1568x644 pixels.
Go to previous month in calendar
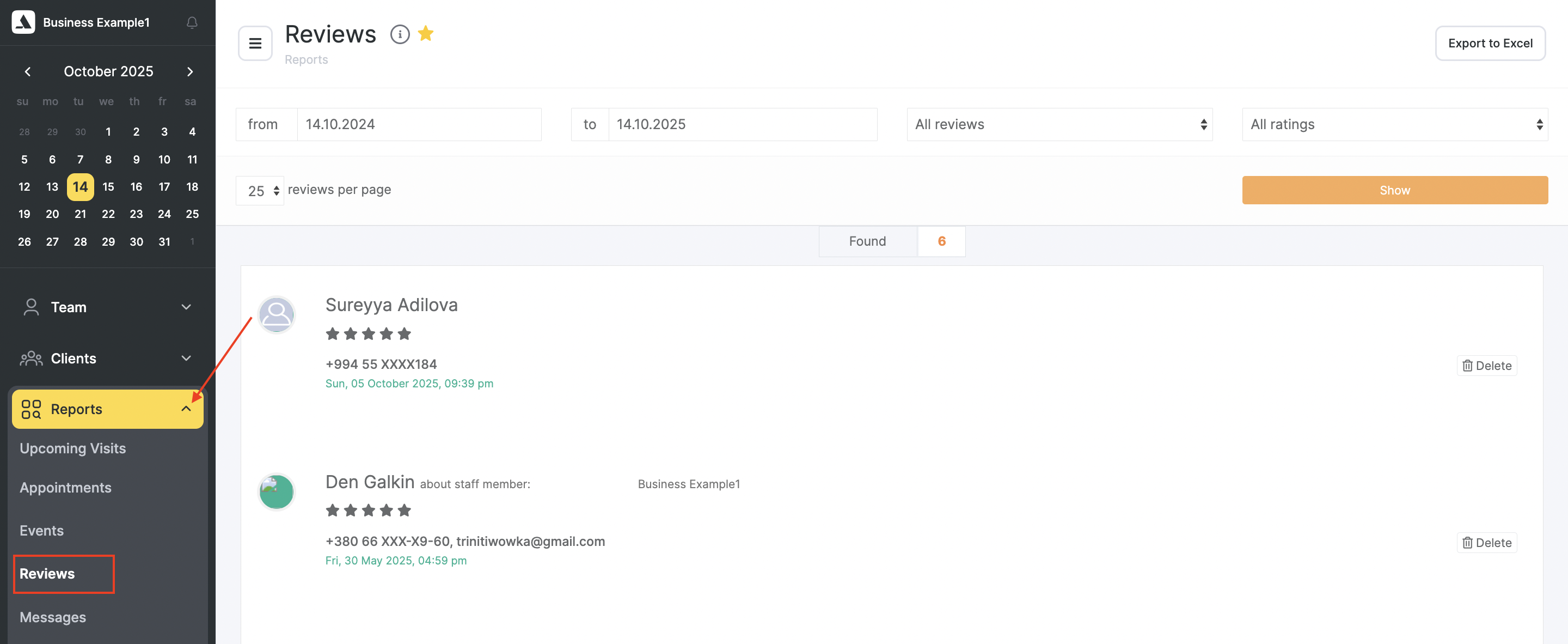[27, 71]
